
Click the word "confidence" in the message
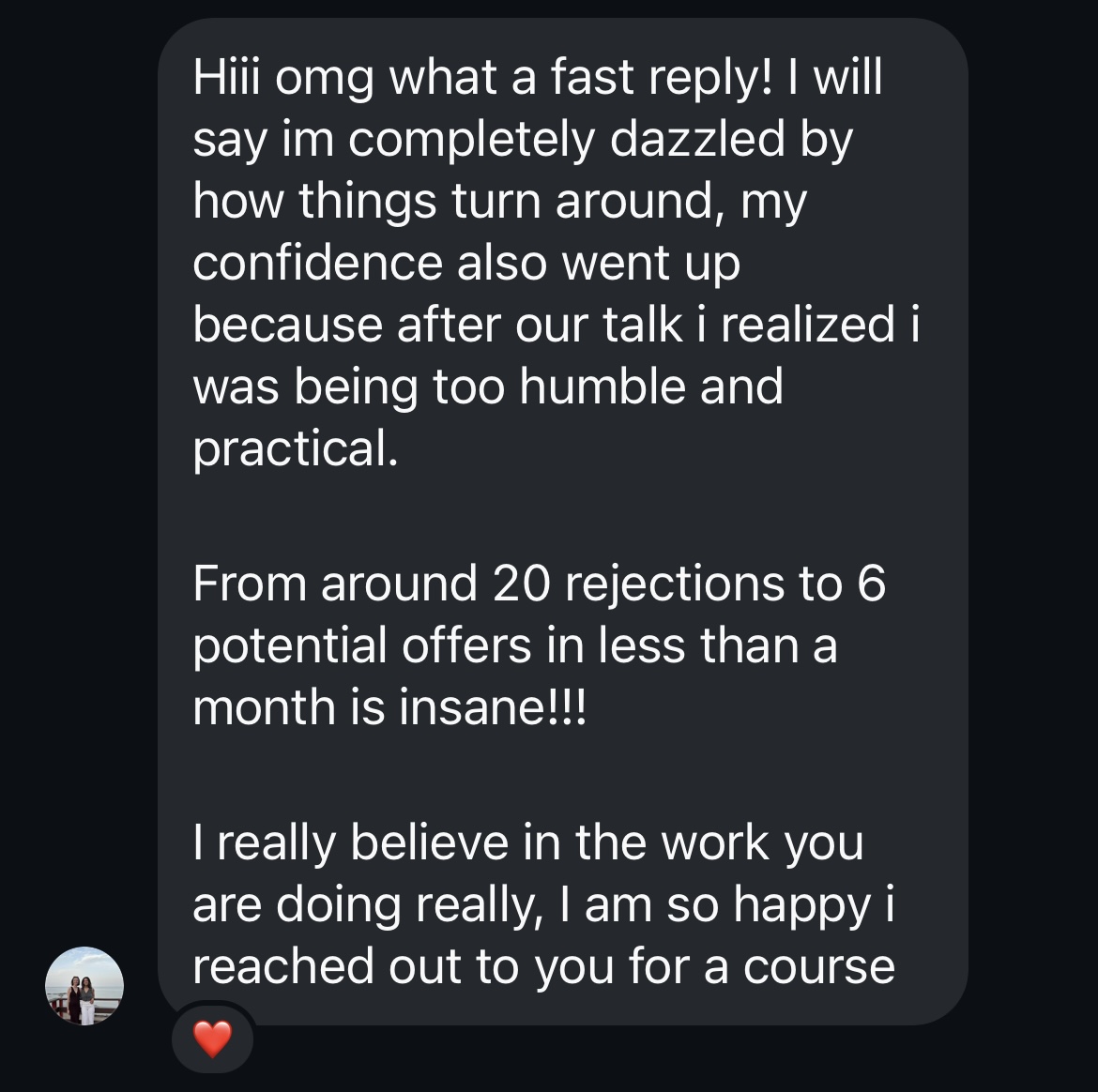click(x=317, y=263)
